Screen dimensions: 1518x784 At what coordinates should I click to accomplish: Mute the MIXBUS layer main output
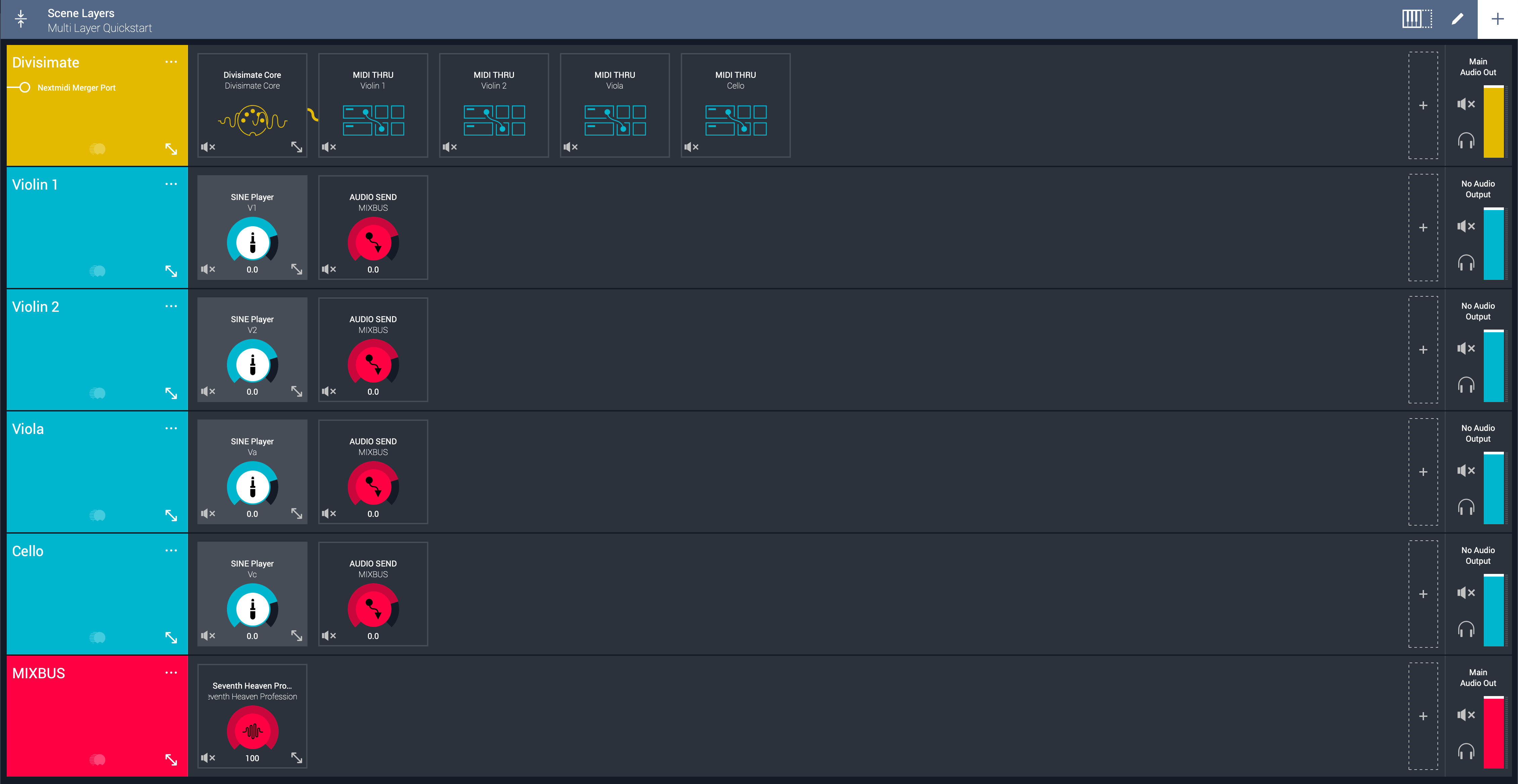click(x=1466, y=715)
